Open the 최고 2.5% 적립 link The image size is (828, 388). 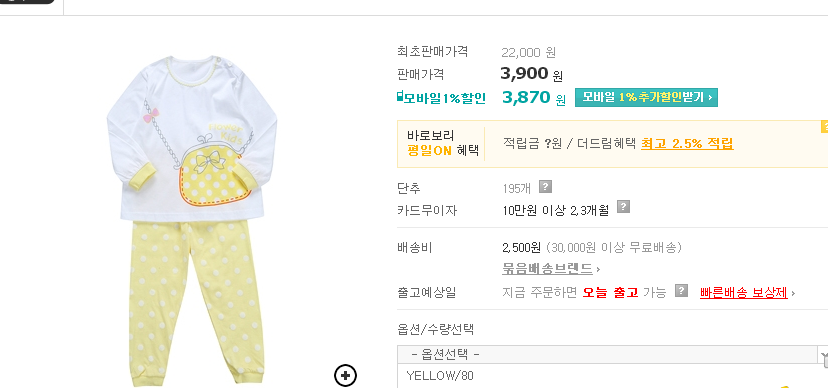click(687, 144)
